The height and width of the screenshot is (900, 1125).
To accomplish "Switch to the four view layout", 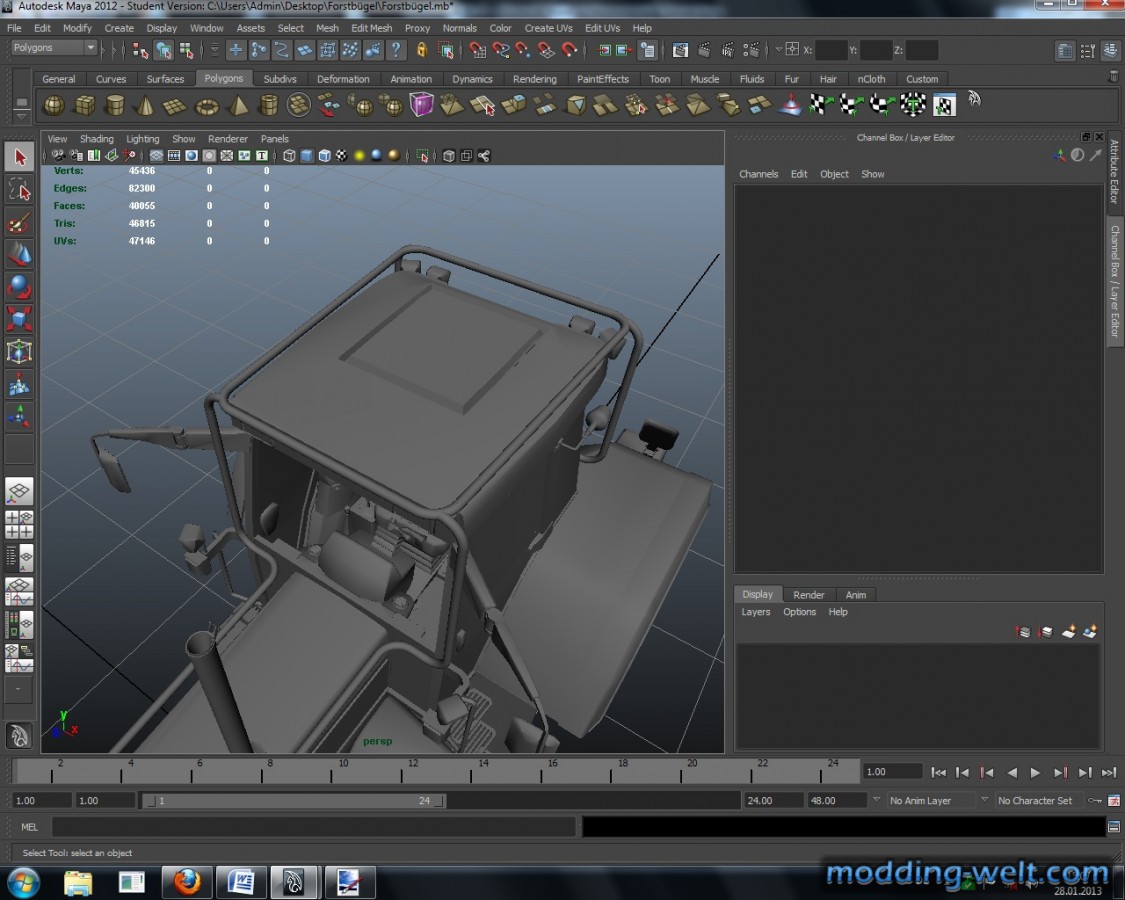I will 19,525.
